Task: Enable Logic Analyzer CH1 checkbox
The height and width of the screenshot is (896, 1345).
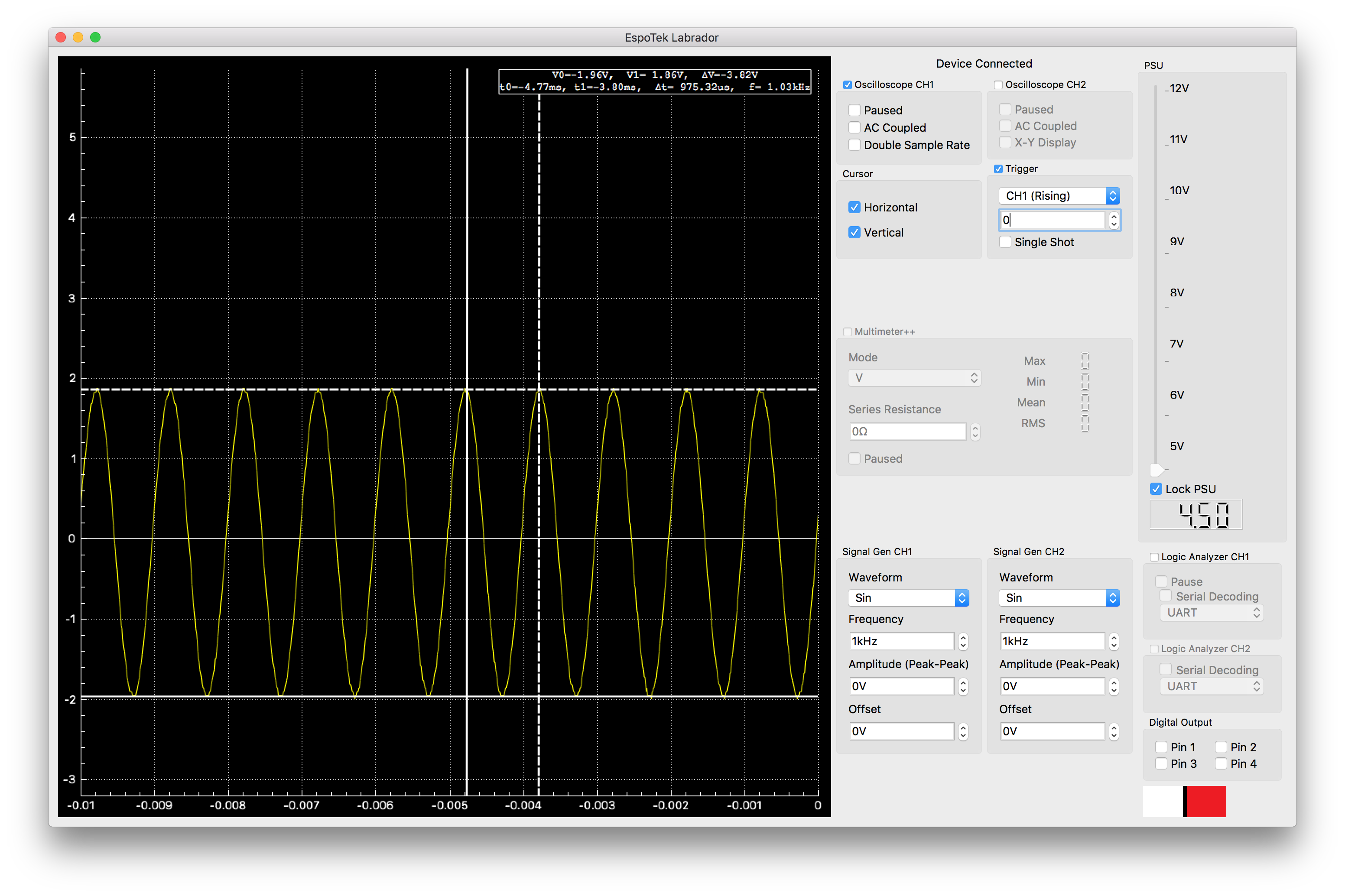Action: tap(1154, 557)
